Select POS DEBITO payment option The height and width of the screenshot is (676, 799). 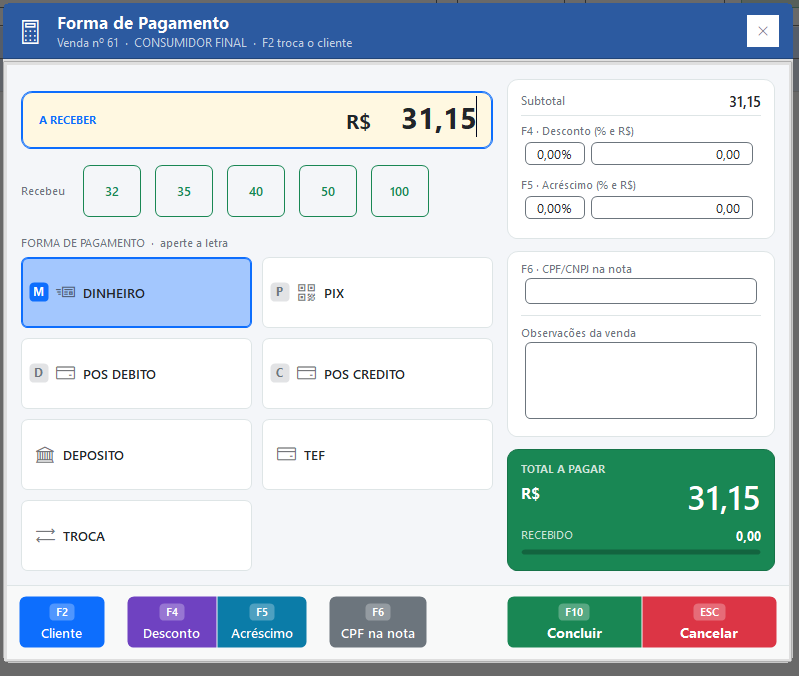tap(136, 373)
